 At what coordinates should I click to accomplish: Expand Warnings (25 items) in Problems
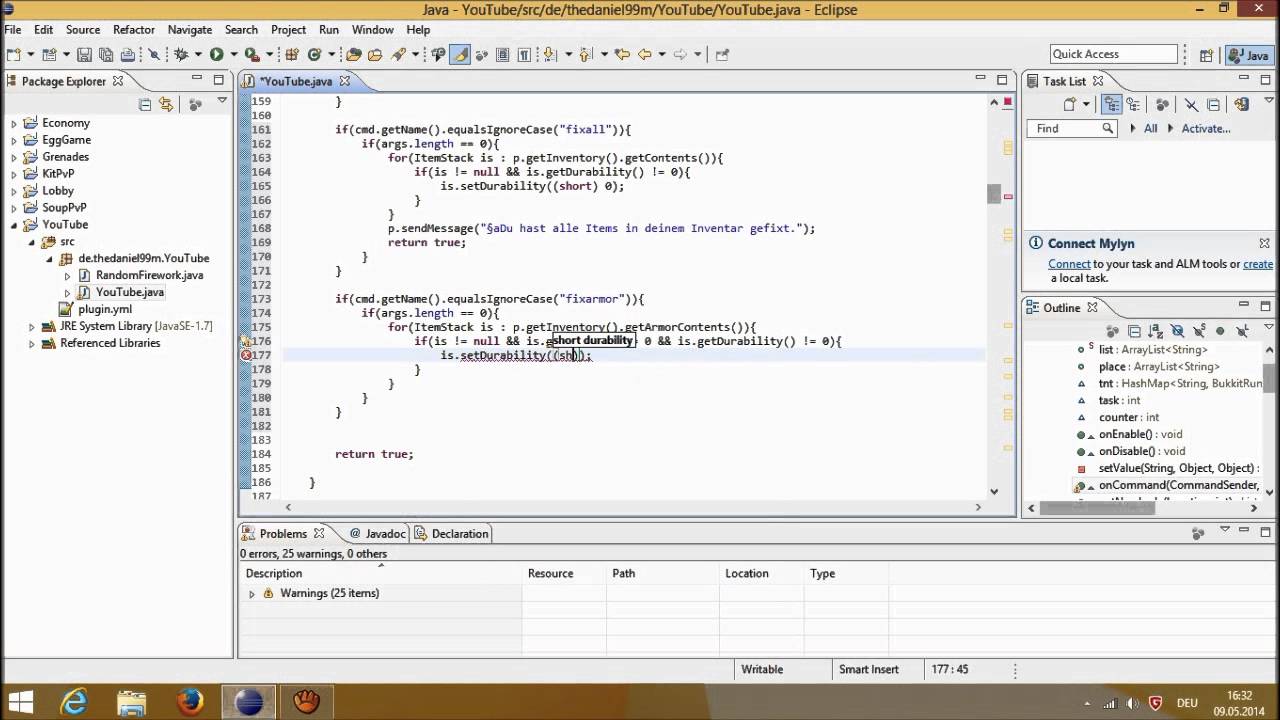(x=252, y=594)
